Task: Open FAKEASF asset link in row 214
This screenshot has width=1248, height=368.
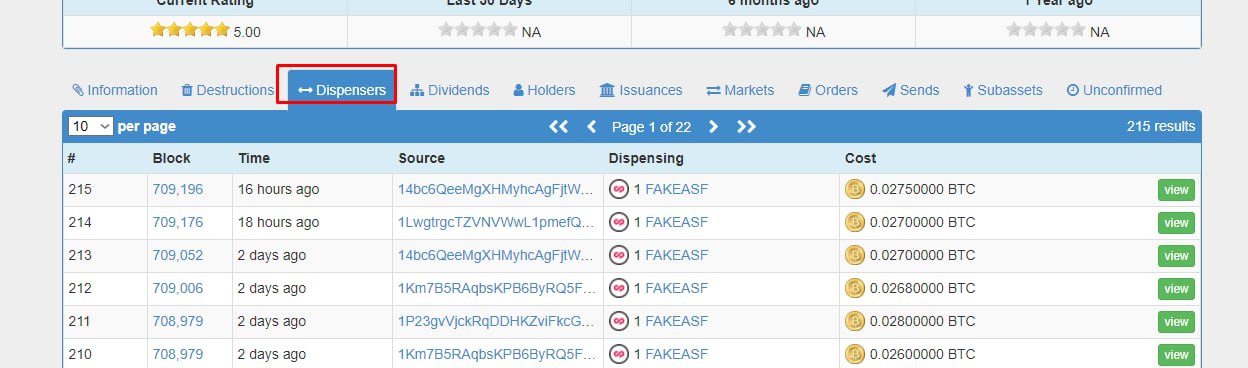Action: click(x=676, y=222)
